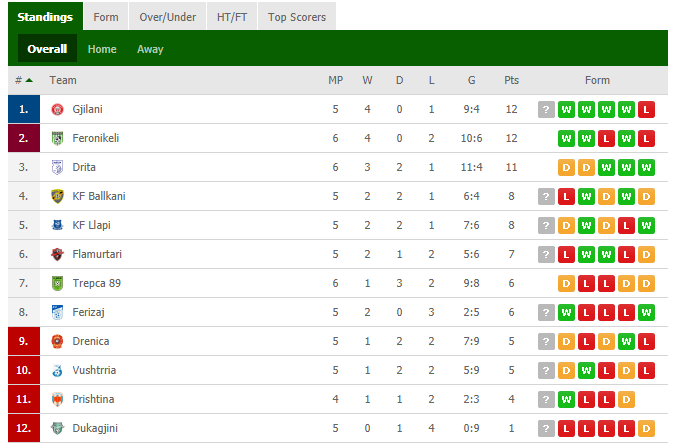Click the Gjilani team crest icon

[57, 109]
